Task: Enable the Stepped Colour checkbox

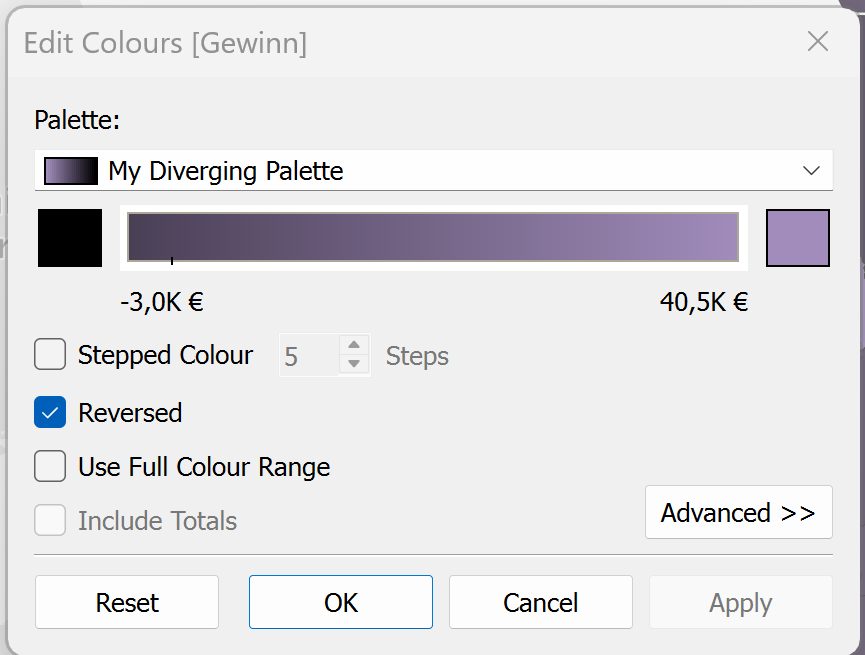Action: tap(50, 355)
